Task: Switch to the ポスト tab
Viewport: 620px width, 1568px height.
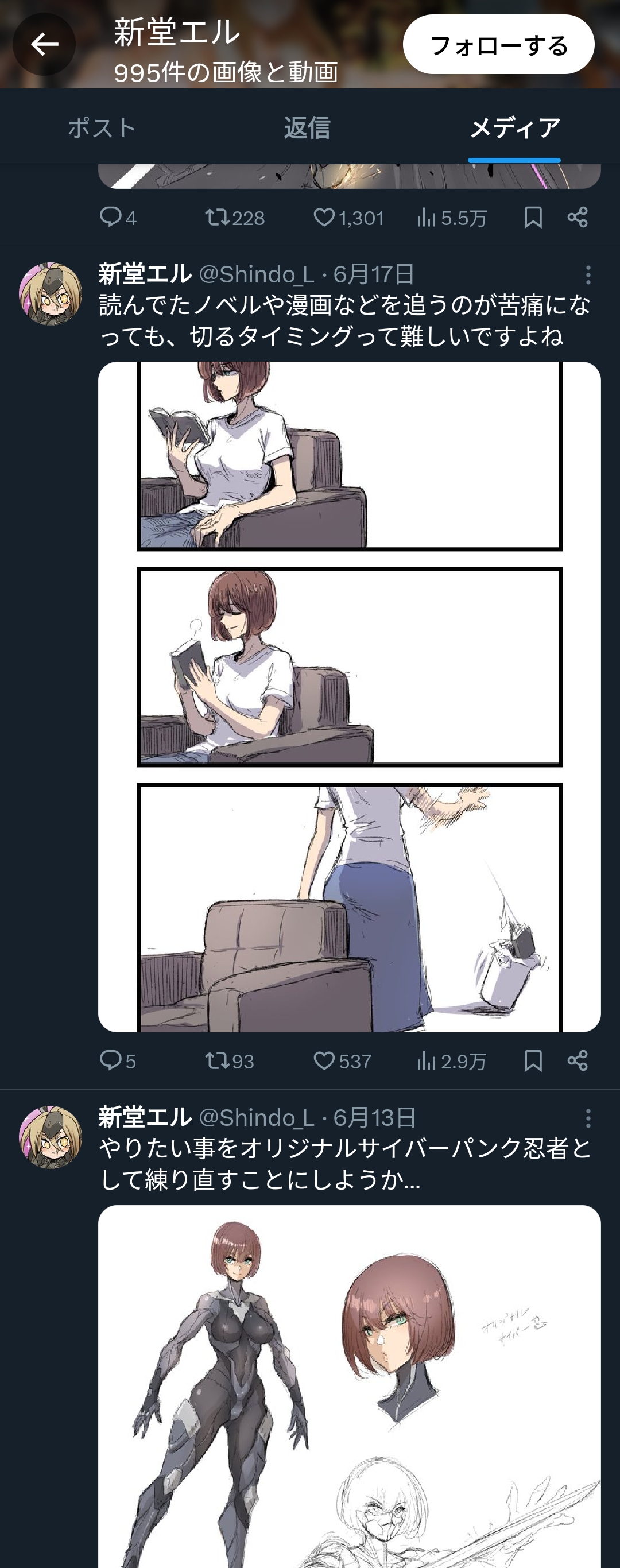Action: click(x=102, y=128)
